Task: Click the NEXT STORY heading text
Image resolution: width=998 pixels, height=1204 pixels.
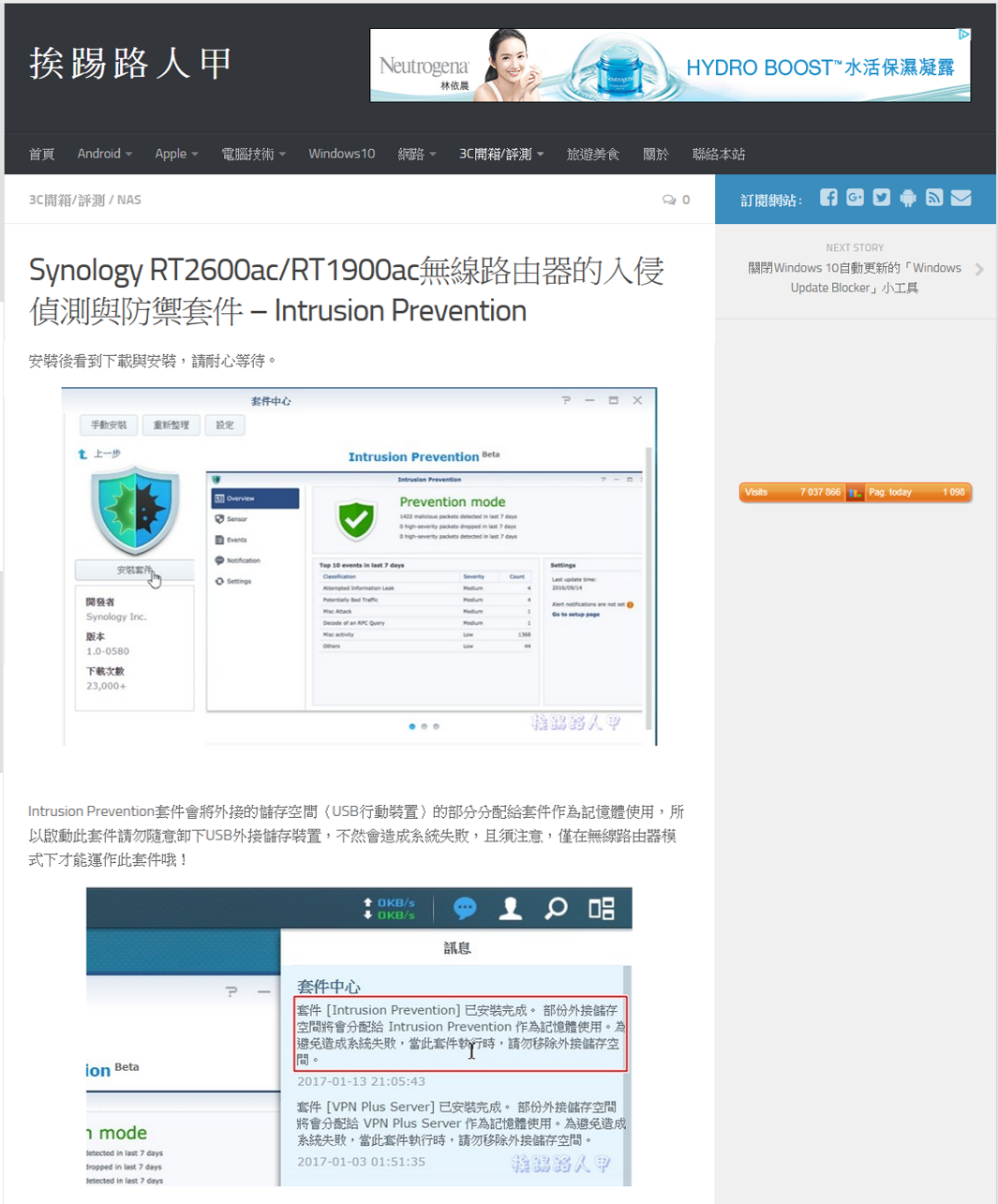Action: [855, 247]
